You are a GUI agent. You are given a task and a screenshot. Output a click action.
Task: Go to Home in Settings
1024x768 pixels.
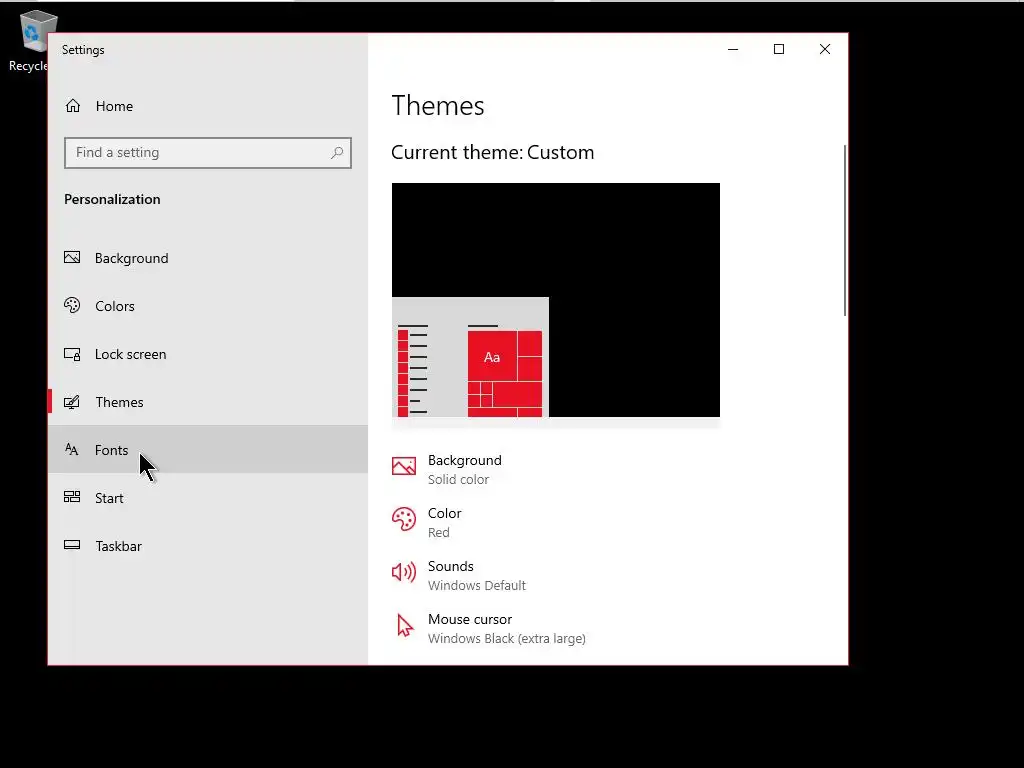tap(208, 106)
